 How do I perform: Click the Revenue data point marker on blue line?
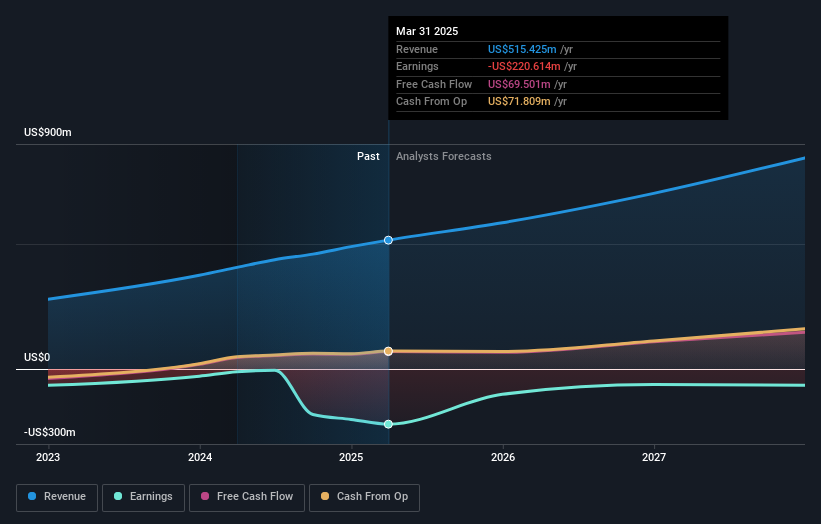point(388,240)
